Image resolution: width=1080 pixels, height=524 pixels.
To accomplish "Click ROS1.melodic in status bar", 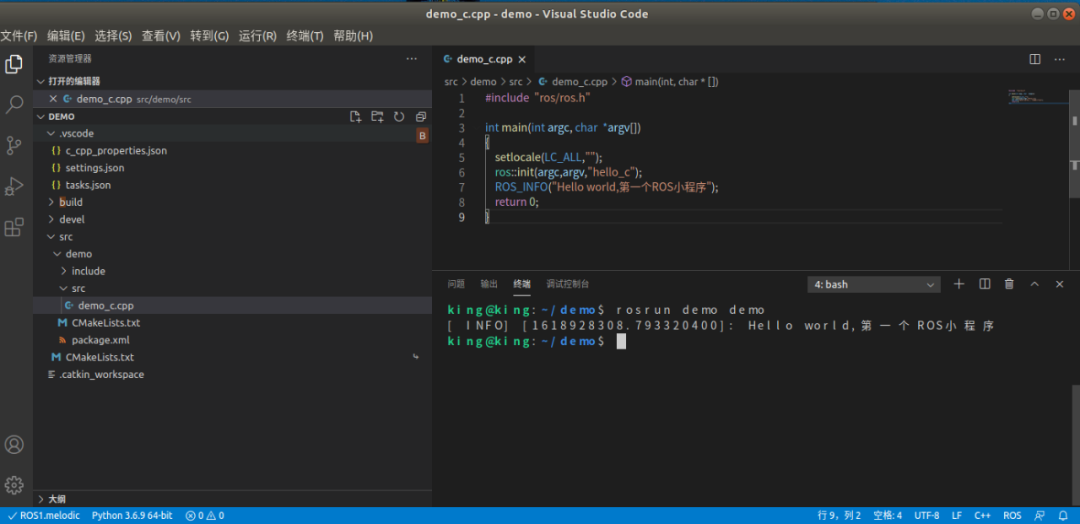I will (x=43, y=516).
